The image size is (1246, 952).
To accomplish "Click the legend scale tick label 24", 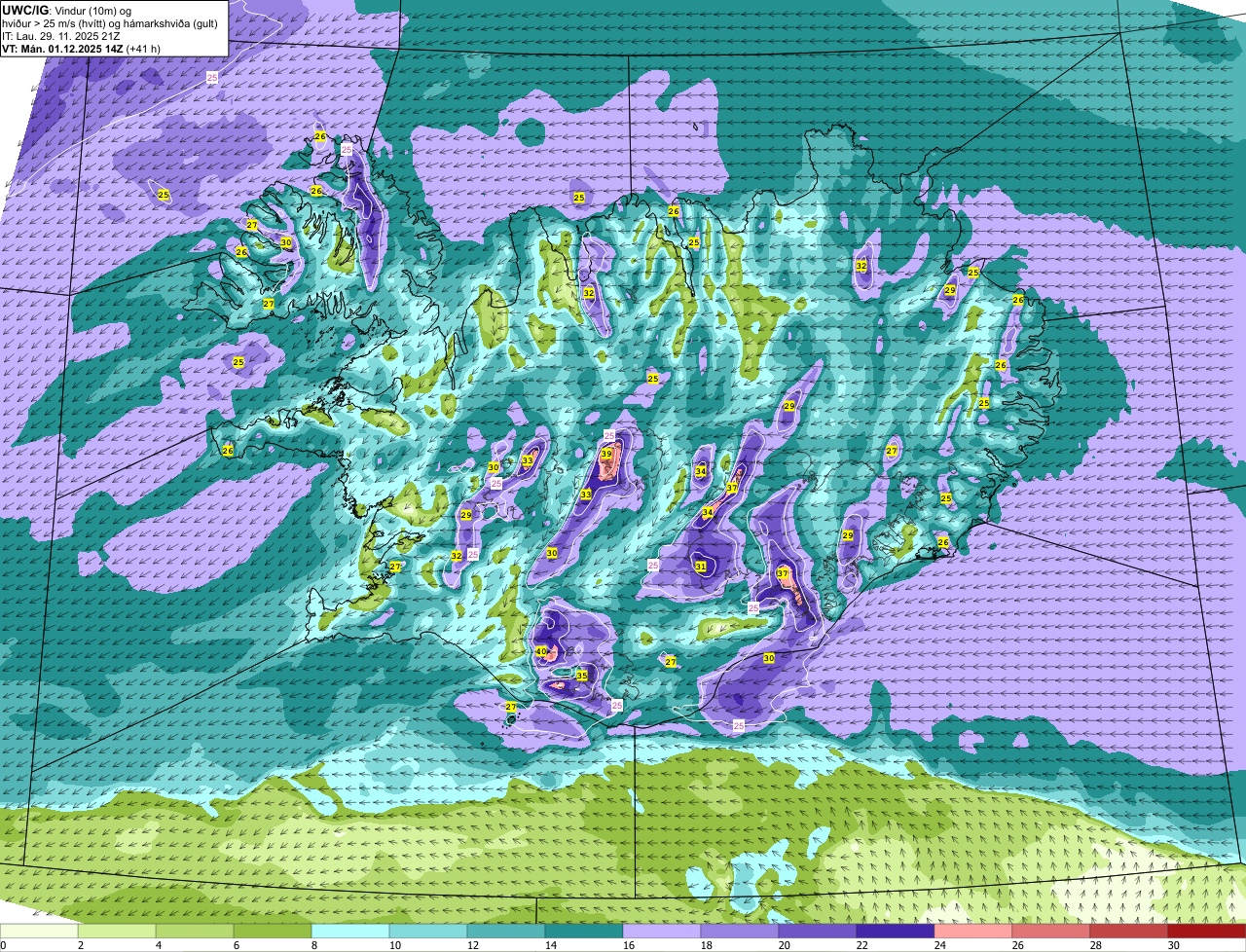I will (940, 945).
